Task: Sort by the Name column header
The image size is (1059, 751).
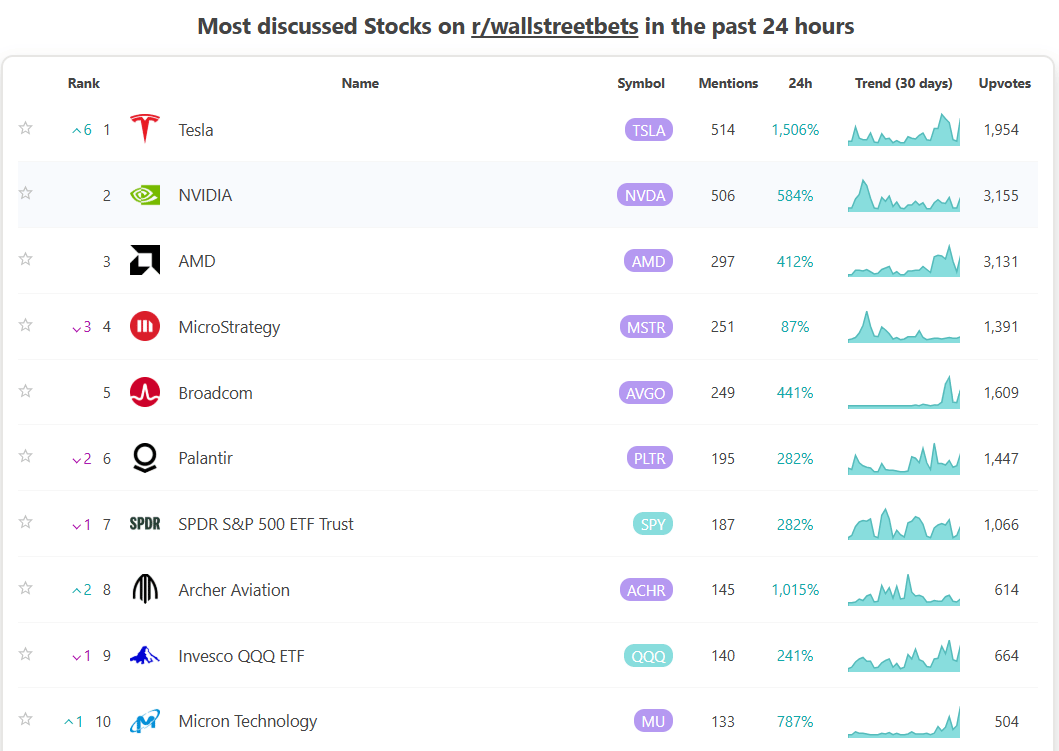Action: point(360,83)
